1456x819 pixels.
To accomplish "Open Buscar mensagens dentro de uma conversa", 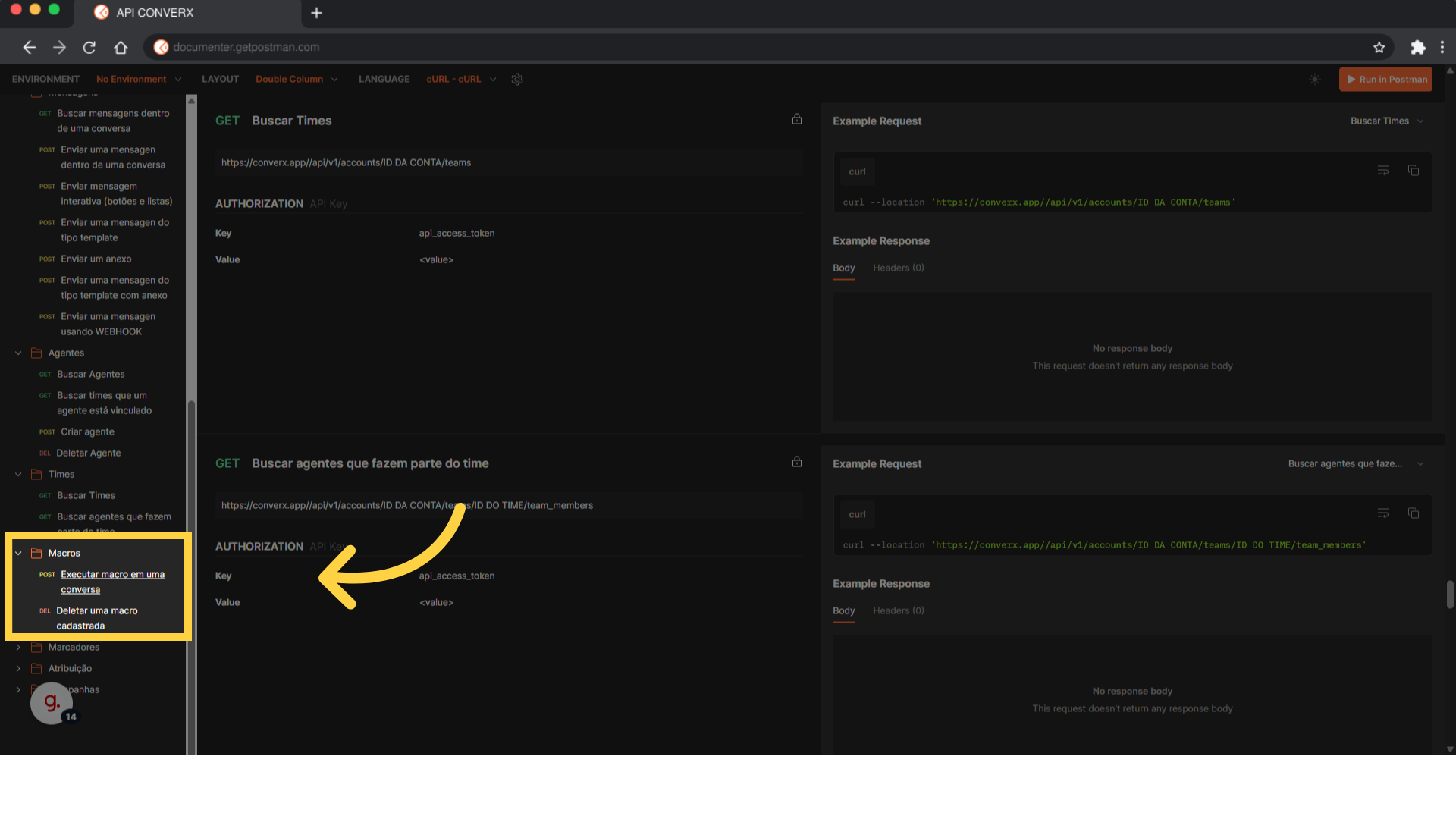I will tap(113, 121).
